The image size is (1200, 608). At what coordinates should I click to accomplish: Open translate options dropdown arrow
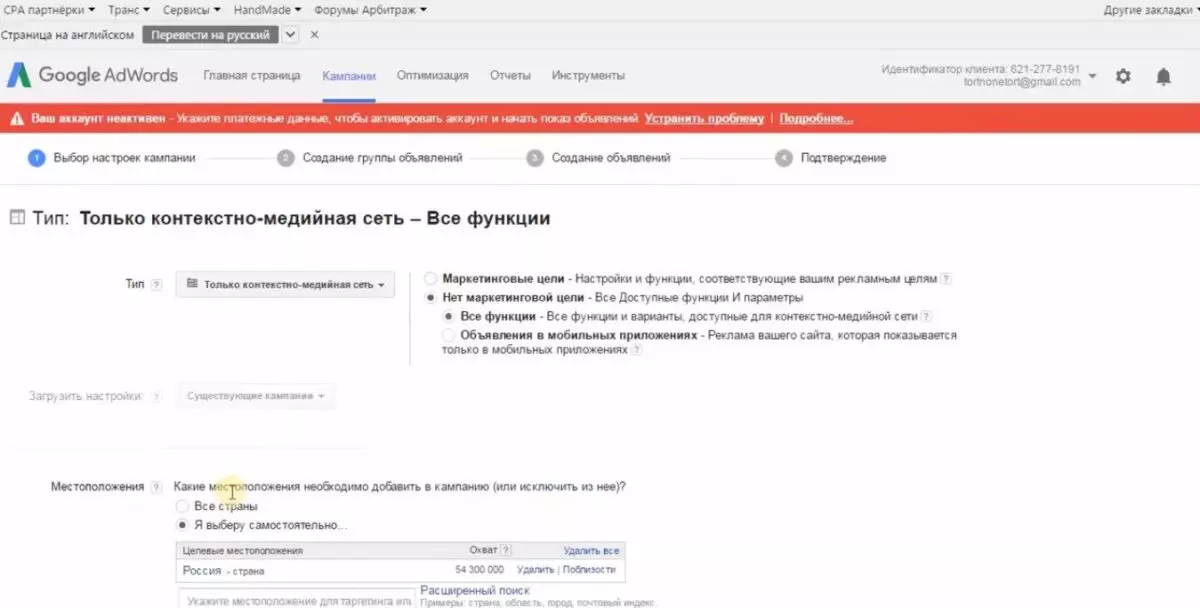click(x=289, y=34)
